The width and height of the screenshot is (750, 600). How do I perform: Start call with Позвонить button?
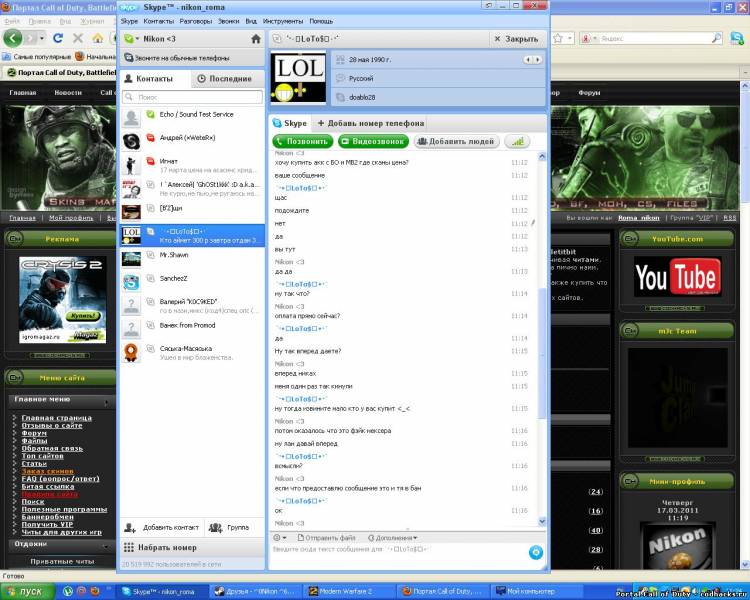click(303, 141)
